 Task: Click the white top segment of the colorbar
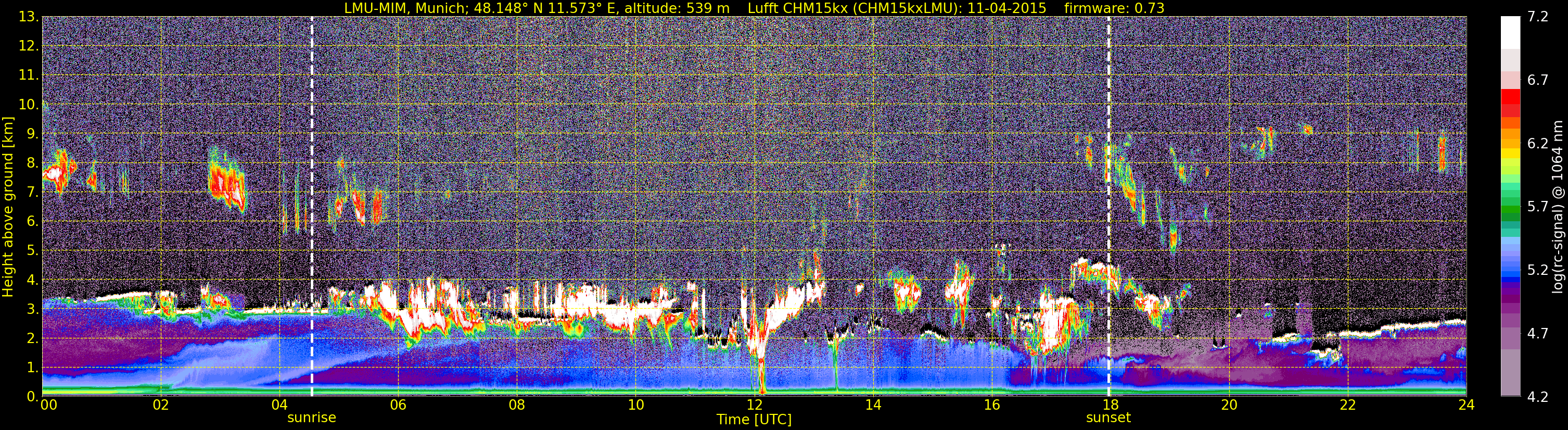(x=1510, y=32)
